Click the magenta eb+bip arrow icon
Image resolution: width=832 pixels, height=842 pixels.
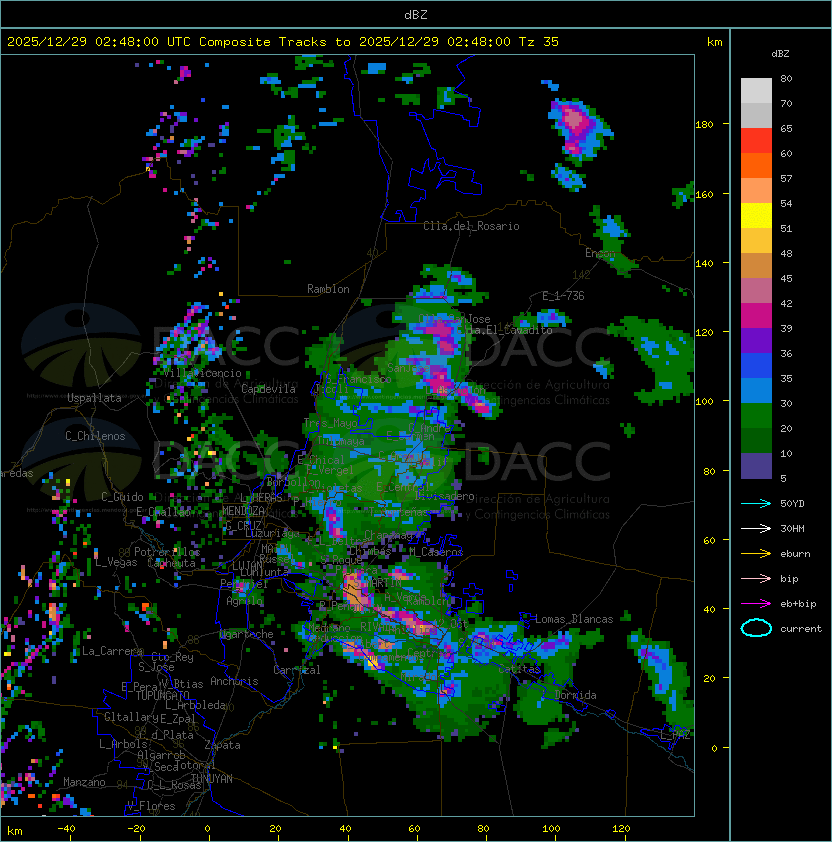pos(756,604)
